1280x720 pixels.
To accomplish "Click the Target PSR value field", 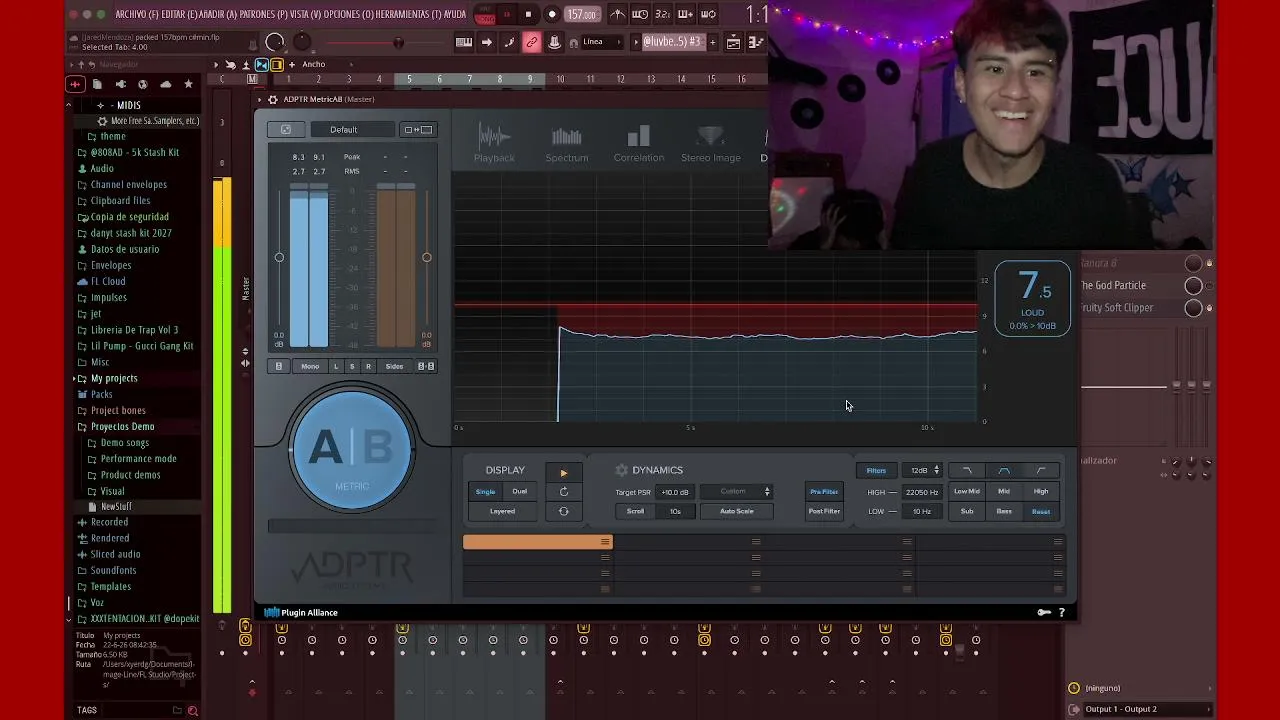I will (675, 492).
